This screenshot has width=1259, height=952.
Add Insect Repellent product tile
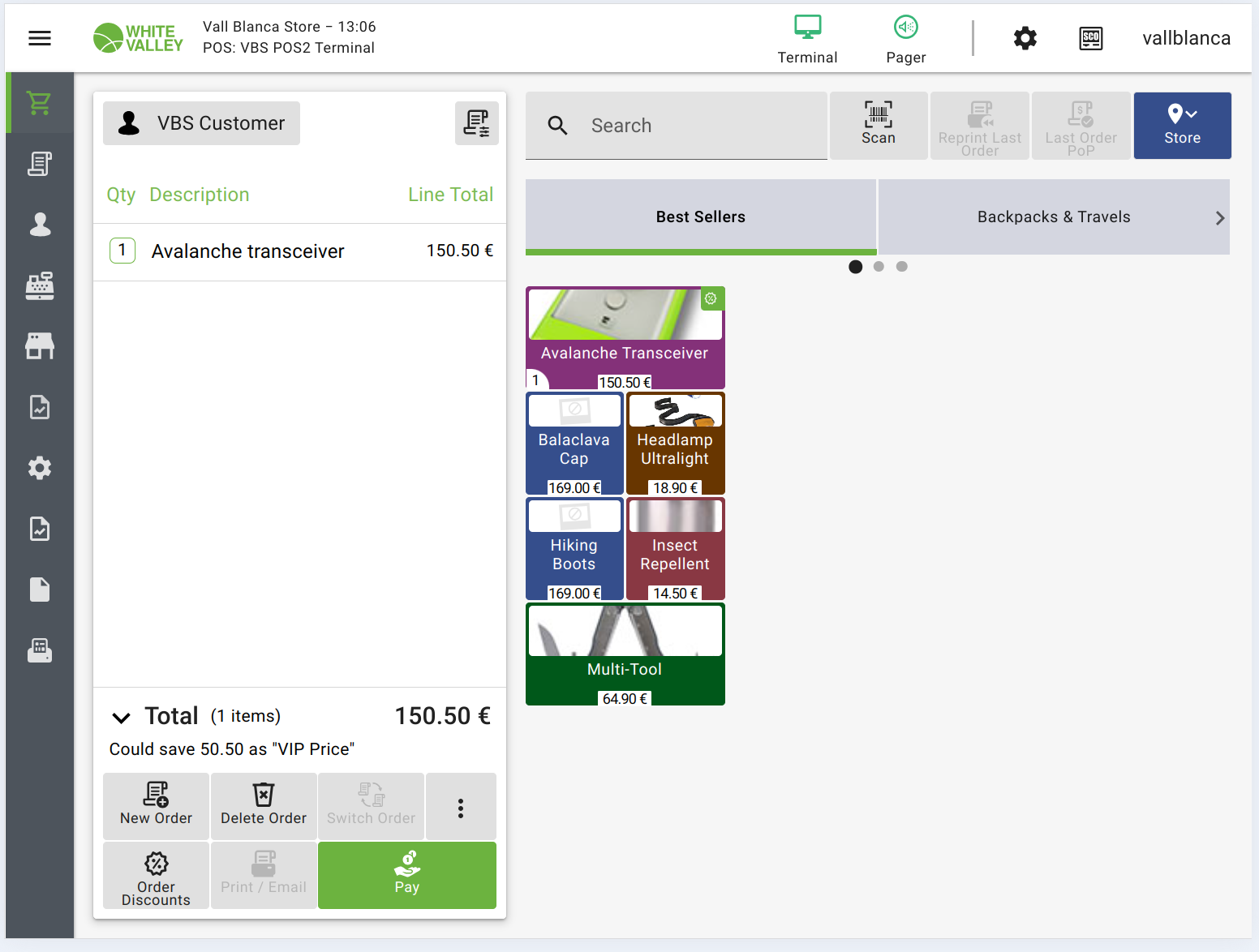[x=675, y=549]
